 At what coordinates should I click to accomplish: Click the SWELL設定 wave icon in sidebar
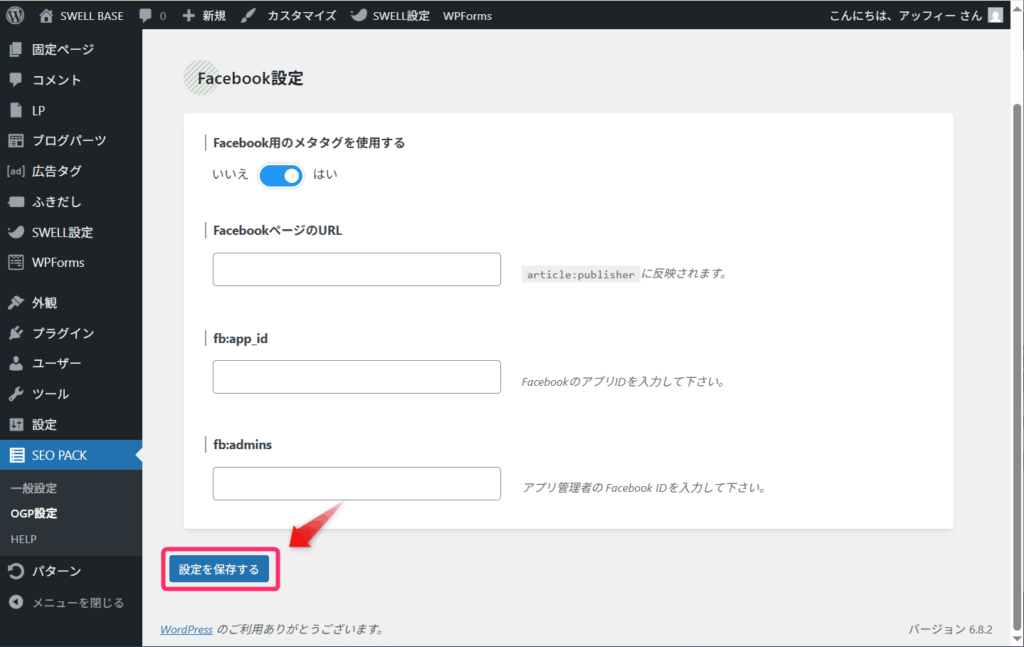(x=16, y=232)
